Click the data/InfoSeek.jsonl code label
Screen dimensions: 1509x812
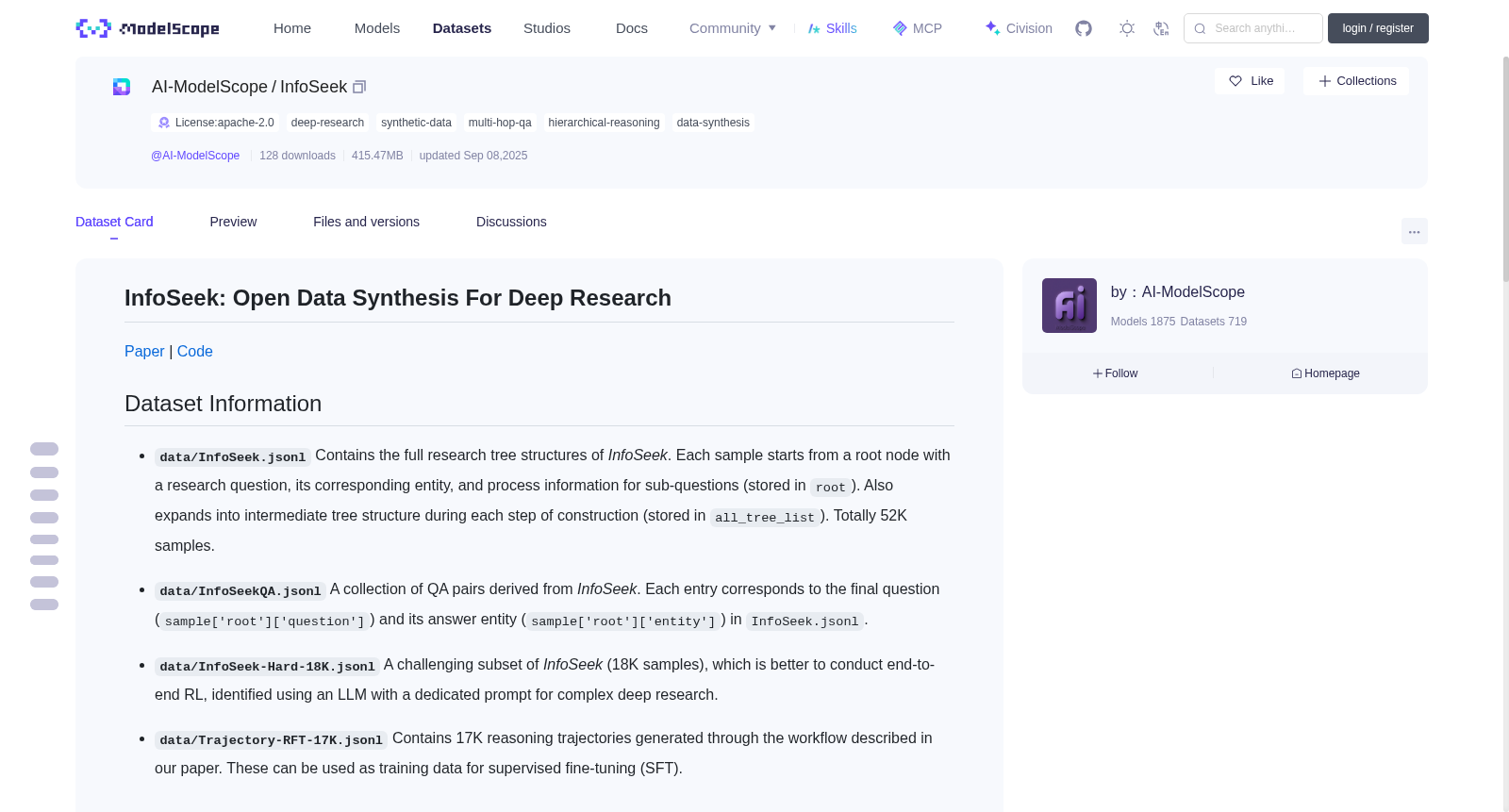[x=233, y=456]
